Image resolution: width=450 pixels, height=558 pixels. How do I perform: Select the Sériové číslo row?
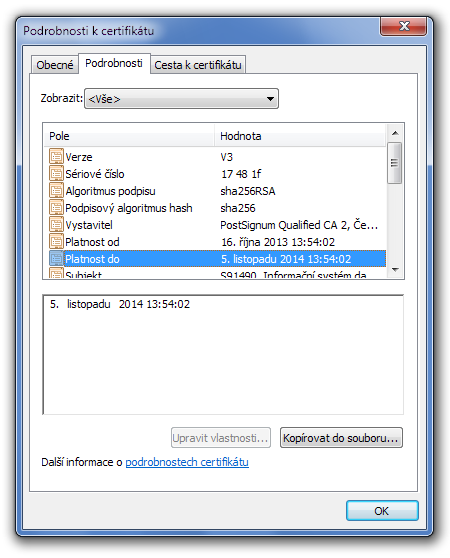pos(217,174)
